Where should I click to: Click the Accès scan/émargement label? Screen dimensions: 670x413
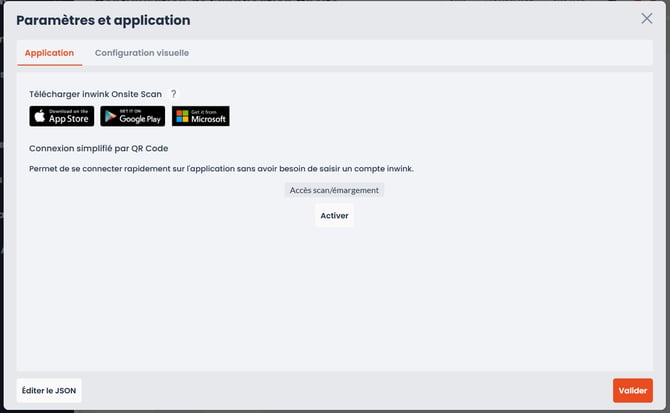pos(334,190)
